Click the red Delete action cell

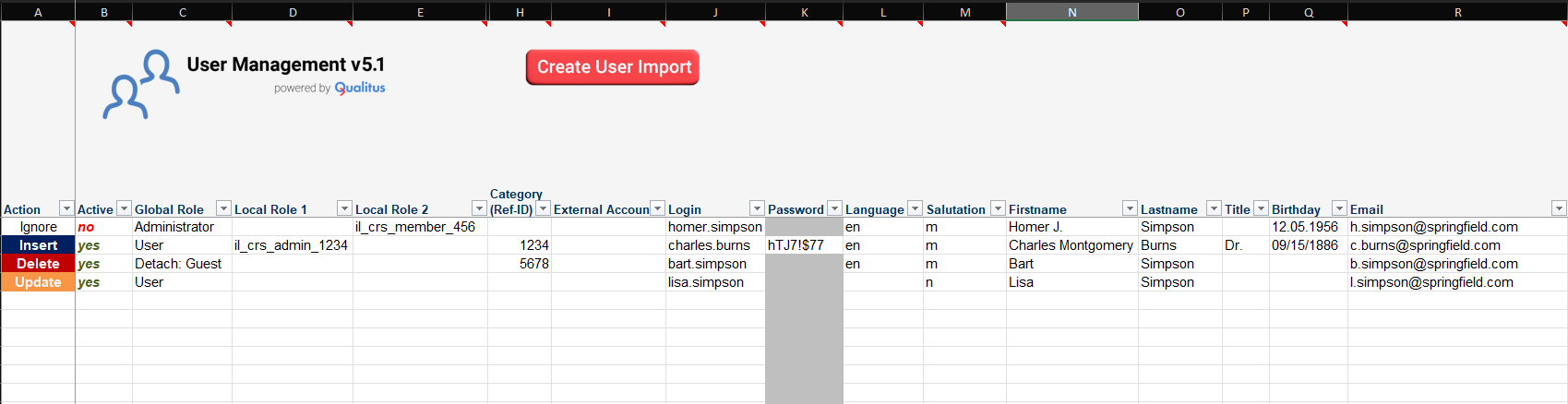pyautogui.click(x=38, y=264)
